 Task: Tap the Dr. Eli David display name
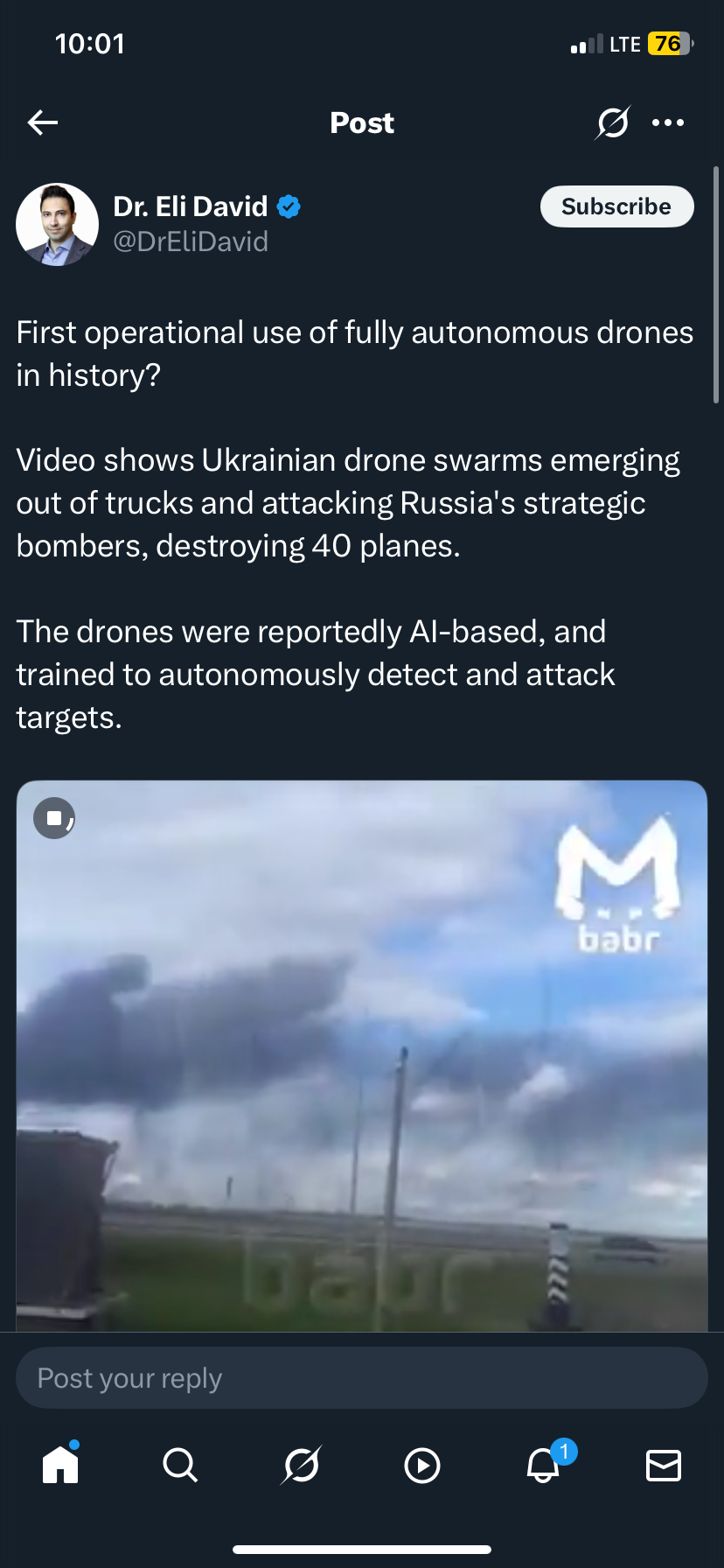[x=191, y=206]
